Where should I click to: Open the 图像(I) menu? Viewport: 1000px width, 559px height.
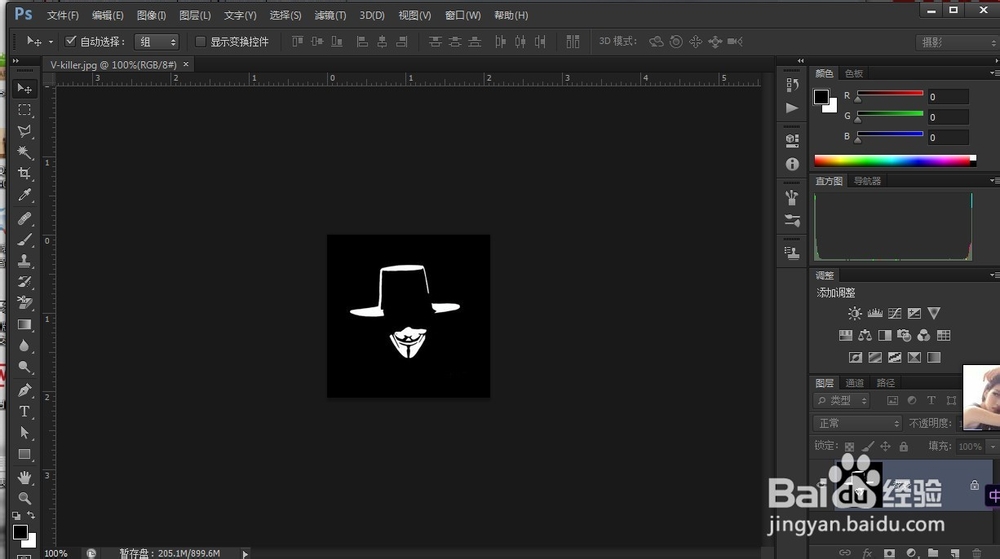[x=151, y=15]
